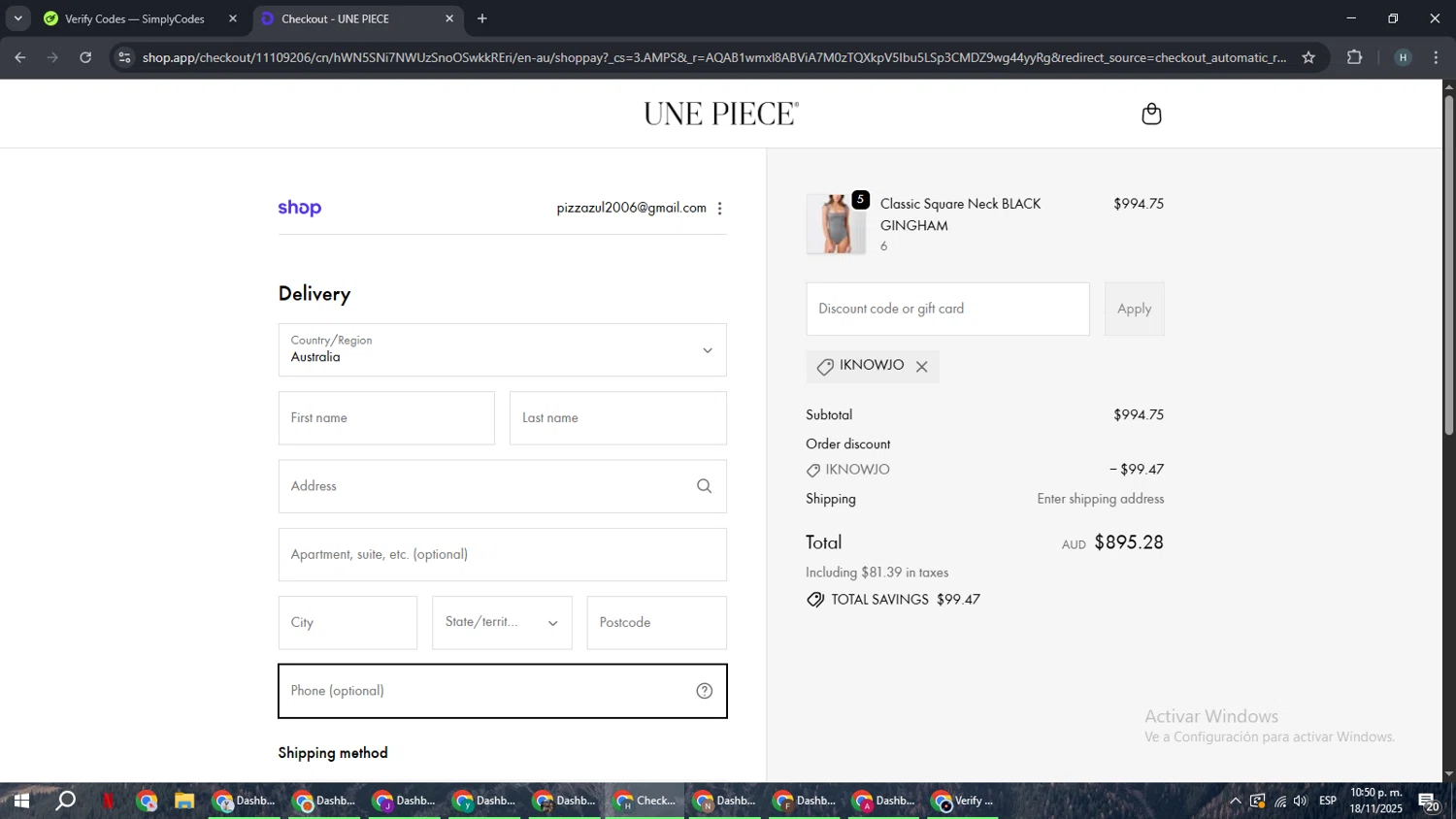The height and width of the screenshot is (819, 1456).
Task: Click the IKNOWJO tag icon in order discount
Action: pos(813,471)
